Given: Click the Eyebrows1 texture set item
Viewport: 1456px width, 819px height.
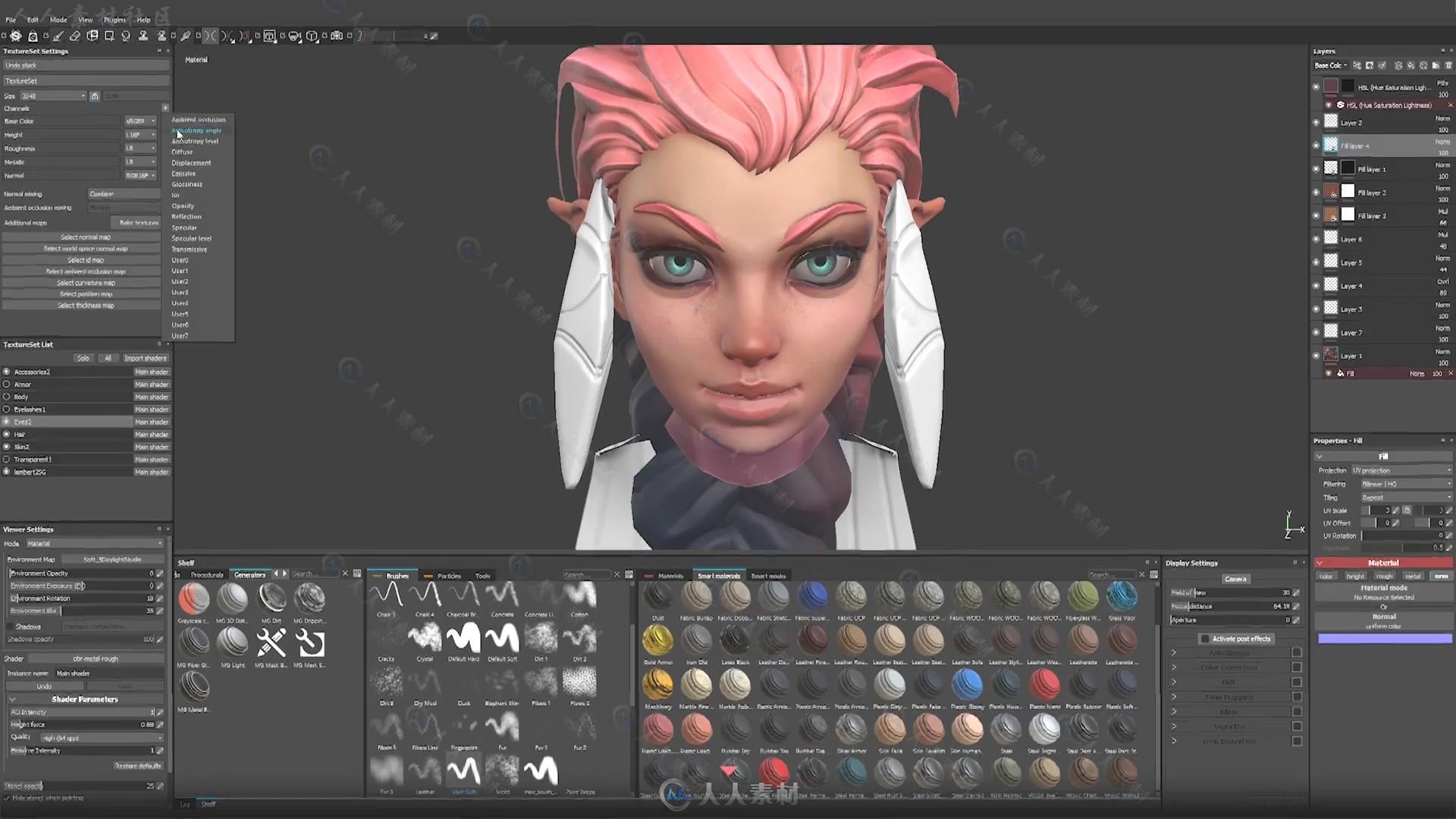Looking at the screenshot, I should tap(29, 409).
